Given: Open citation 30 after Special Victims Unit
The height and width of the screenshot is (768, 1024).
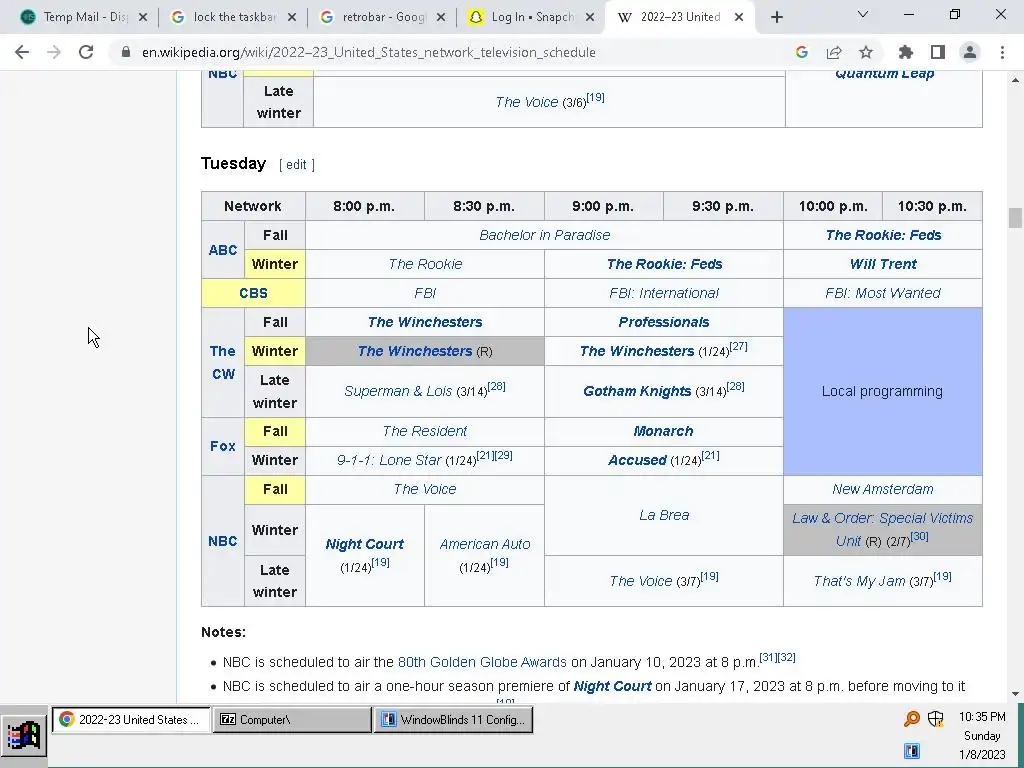Looking at the screenshot, I should (920, 536).
